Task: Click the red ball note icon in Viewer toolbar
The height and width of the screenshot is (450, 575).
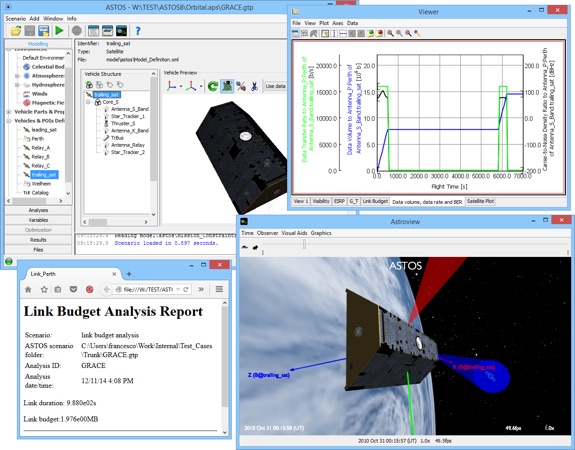Action: click(380, 33)
